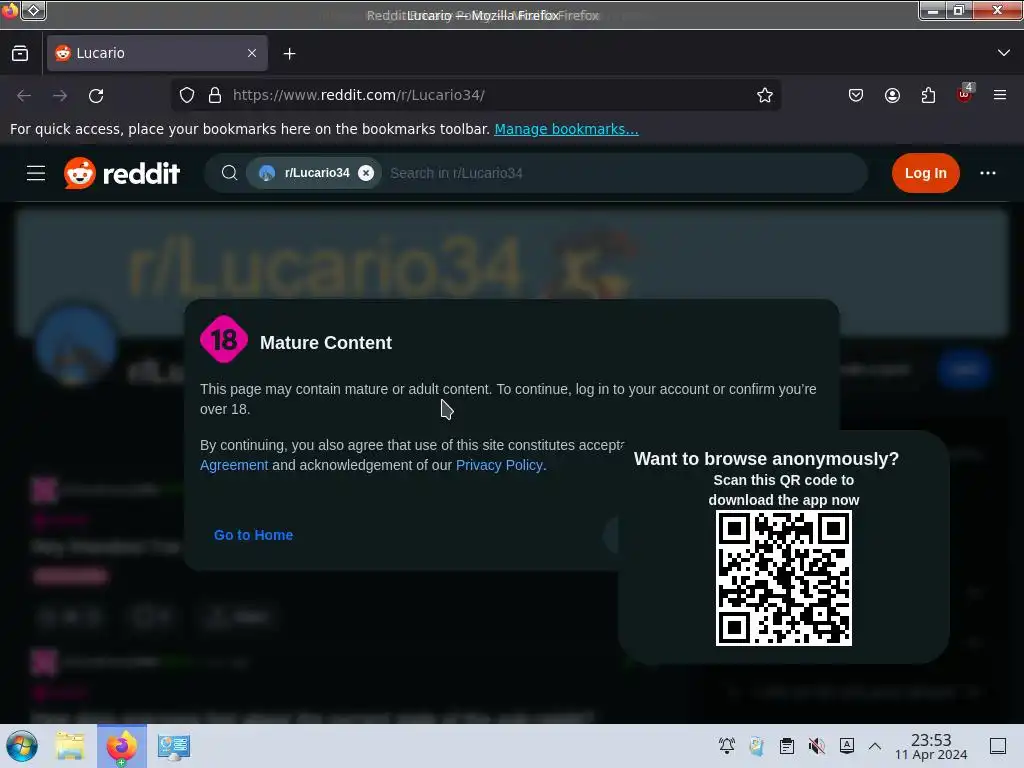Toggle the muted volume tray icon

pos(816,746)
